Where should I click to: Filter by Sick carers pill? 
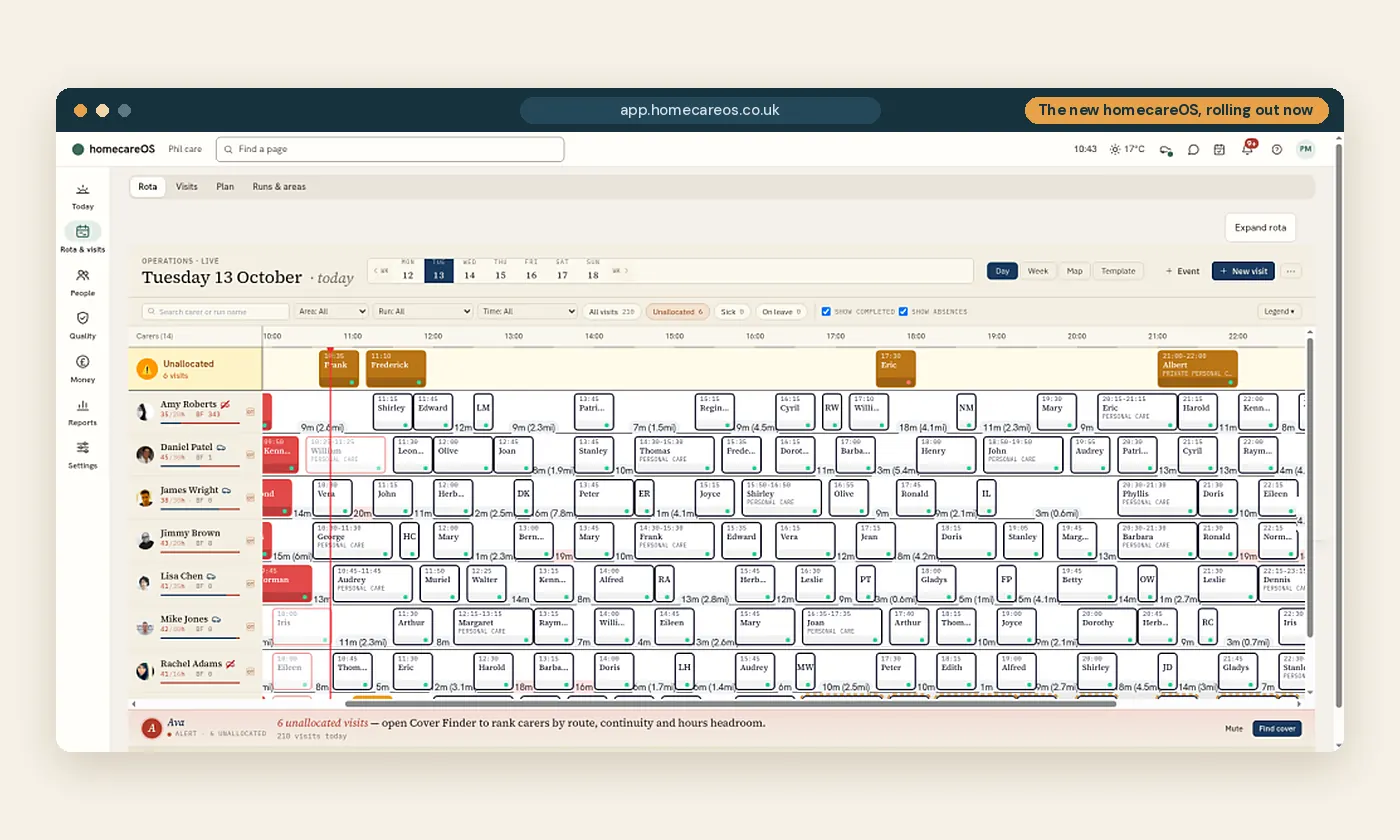point(732,312)
